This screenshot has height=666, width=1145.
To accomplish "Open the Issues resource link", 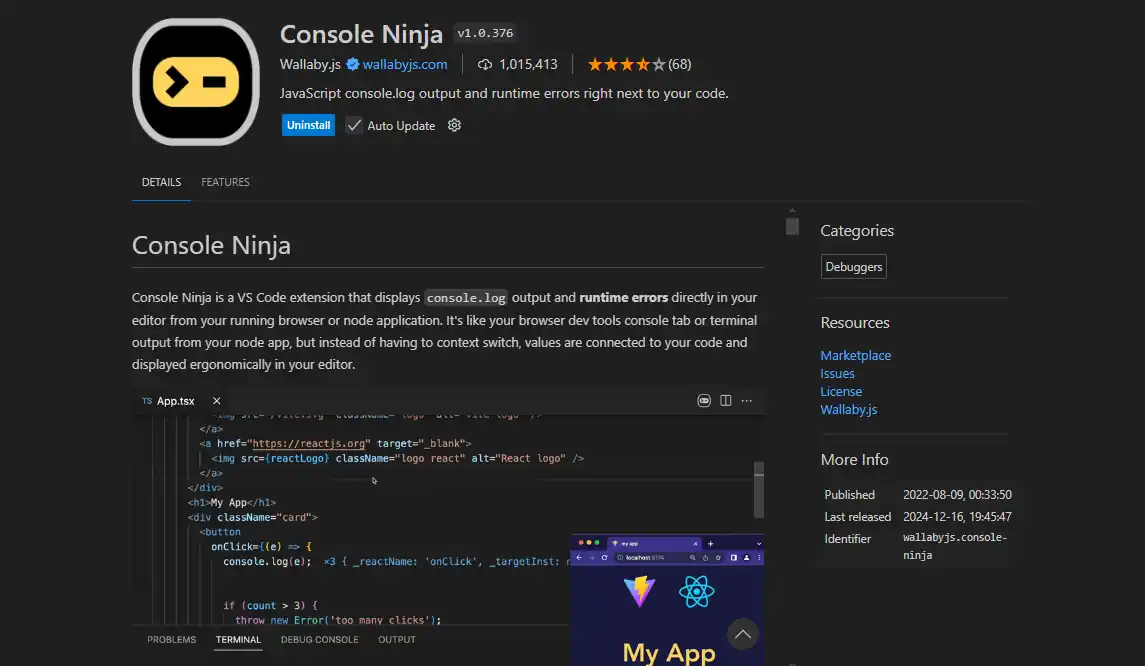I will [x=837, y=373].
